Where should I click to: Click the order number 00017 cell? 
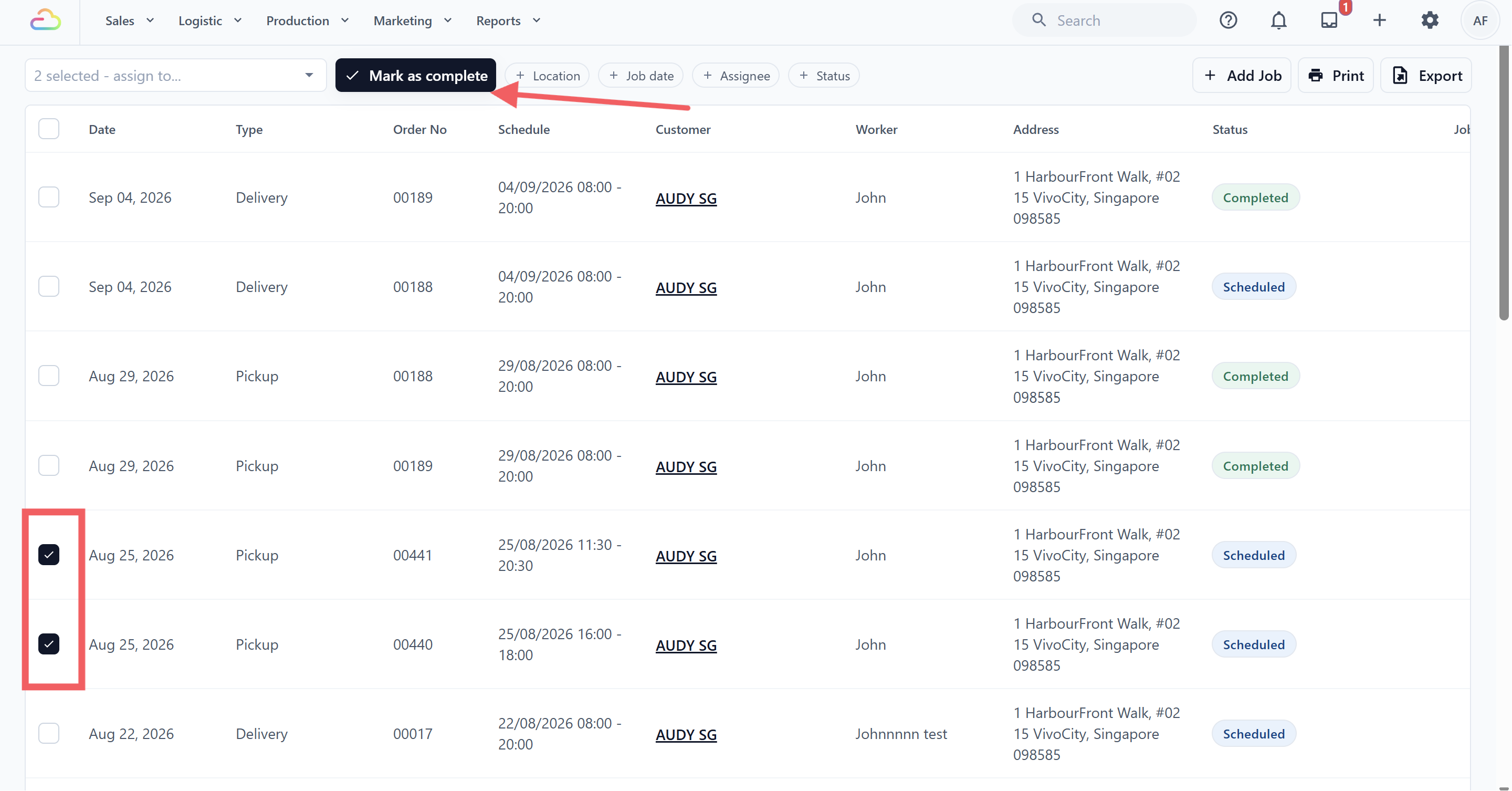[x=413, y=733]
